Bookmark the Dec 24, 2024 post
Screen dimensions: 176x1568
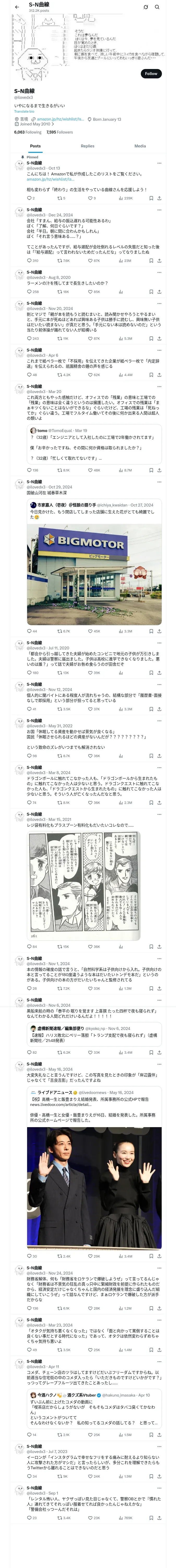(151, 261)
